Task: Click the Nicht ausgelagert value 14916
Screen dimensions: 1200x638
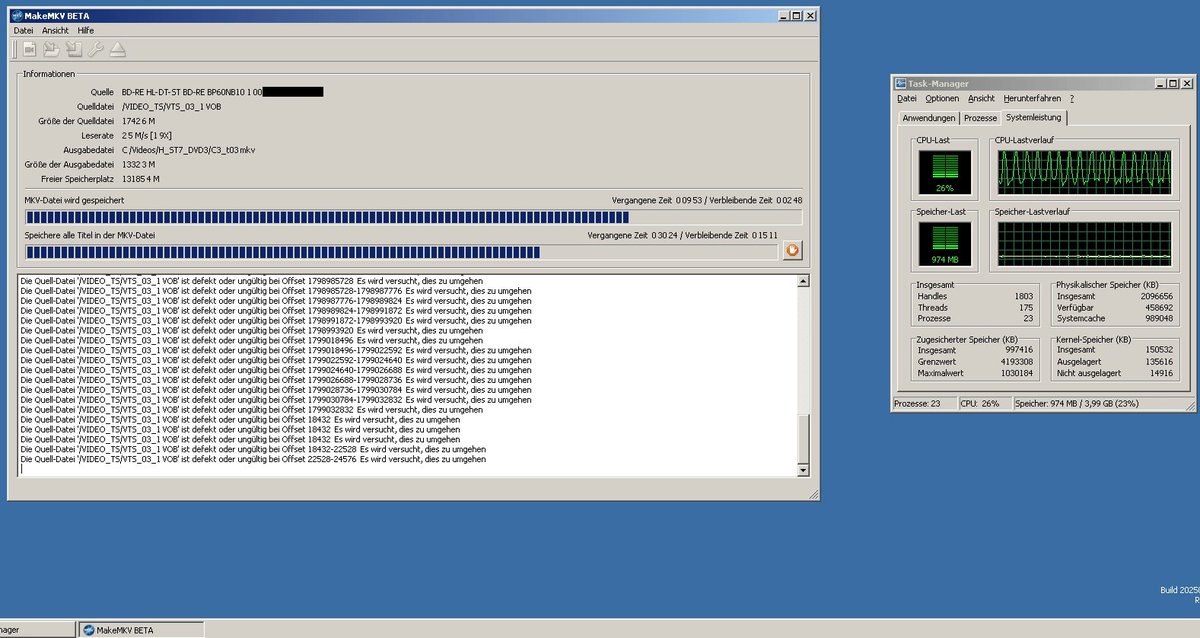Action: 1160,373
